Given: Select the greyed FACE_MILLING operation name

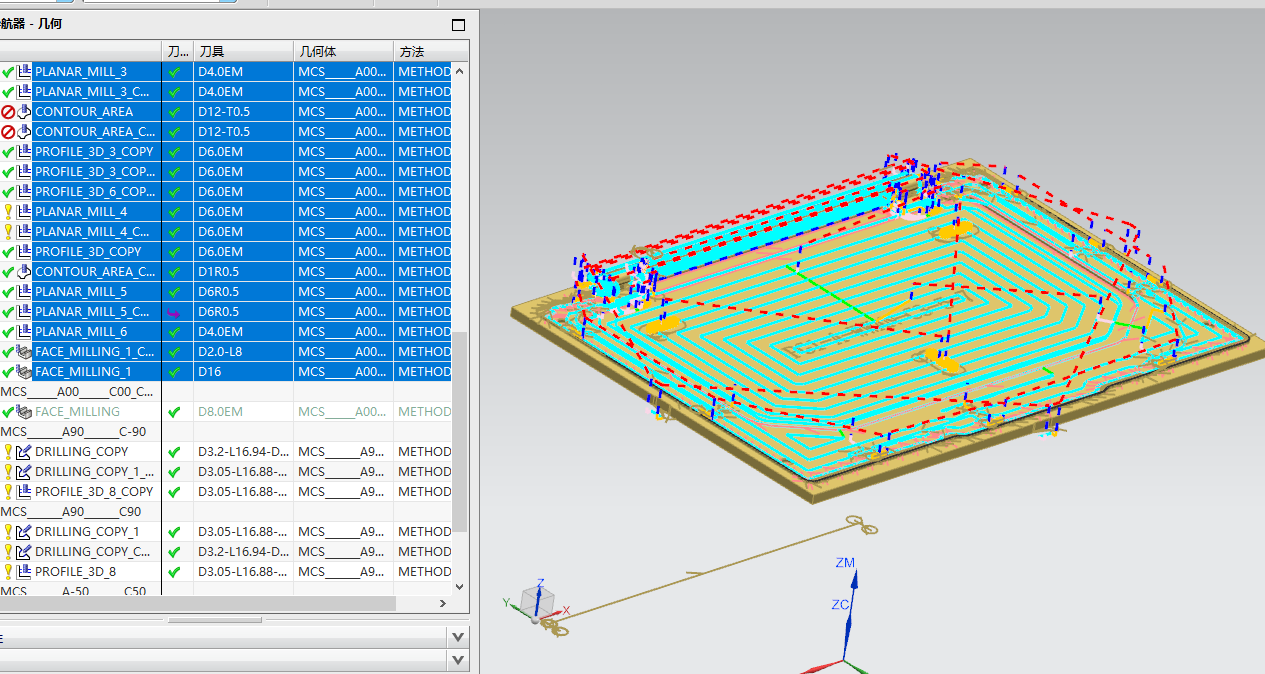Looking at the screenshot, I should pyautogui.click(x=77, y=412).
